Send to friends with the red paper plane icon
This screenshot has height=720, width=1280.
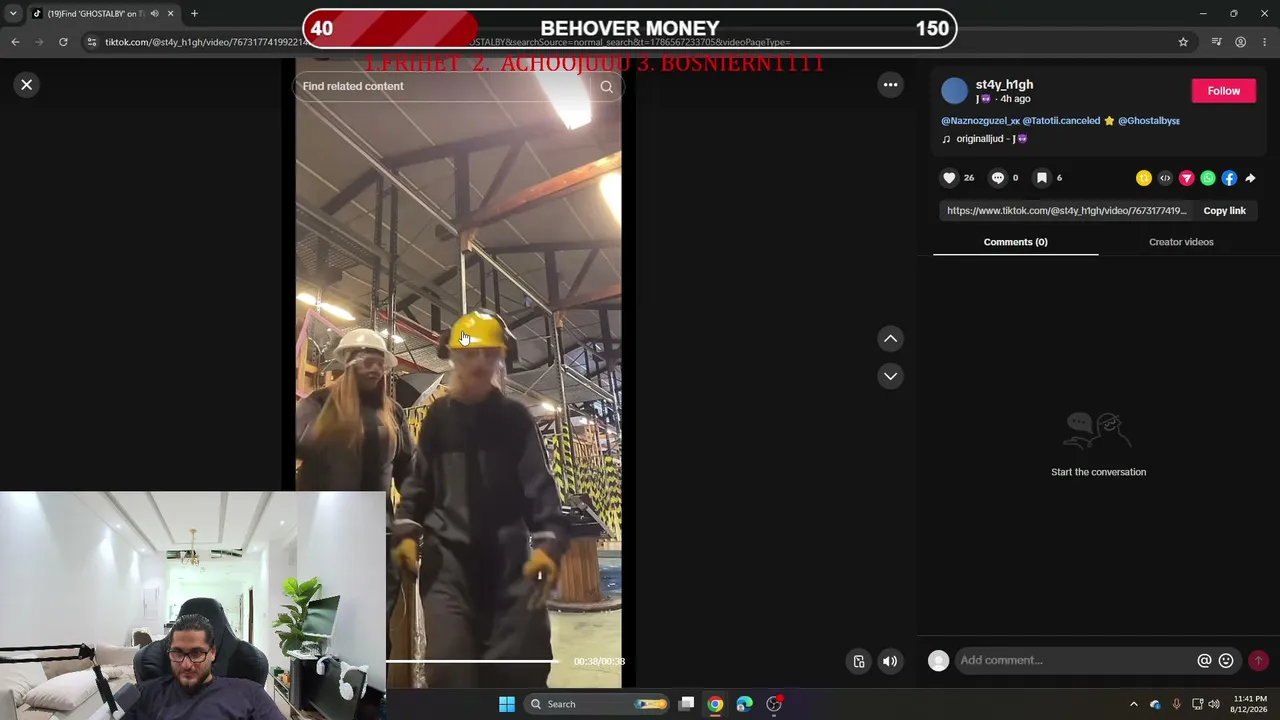click(x=1186, y=178)
